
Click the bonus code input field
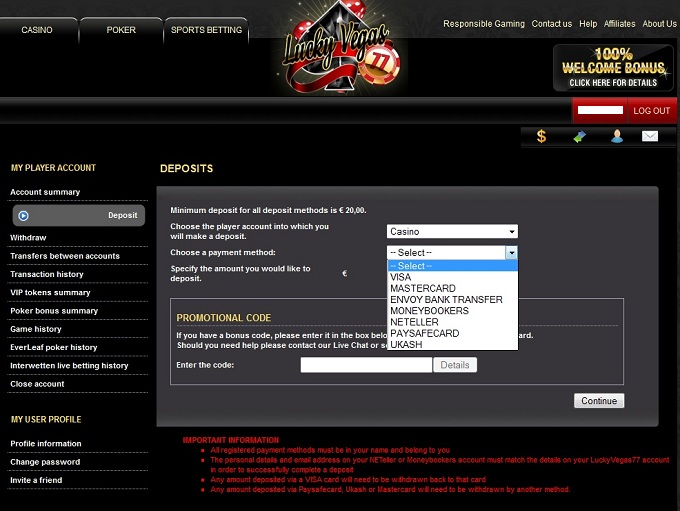366,365
